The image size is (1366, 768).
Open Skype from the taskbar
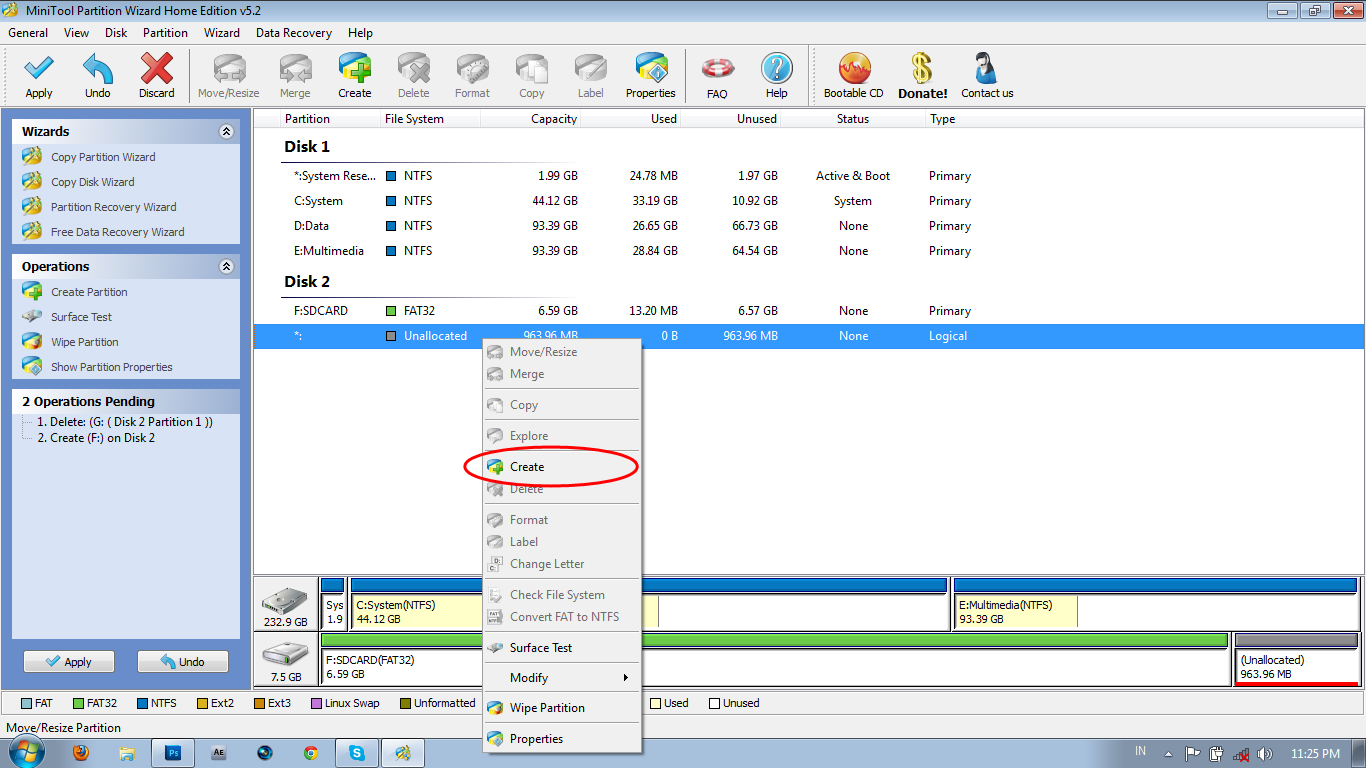tap(357, 752)
